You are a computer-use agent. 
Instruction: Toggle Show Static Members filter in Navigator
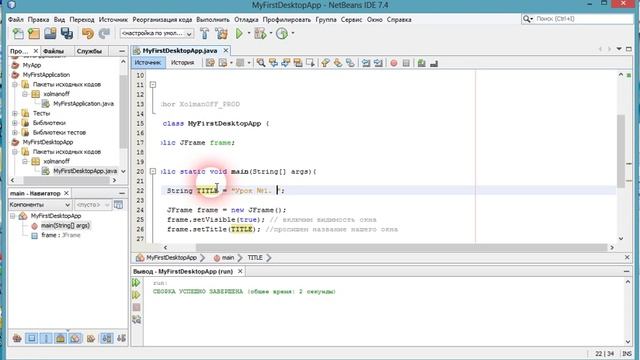46,338
